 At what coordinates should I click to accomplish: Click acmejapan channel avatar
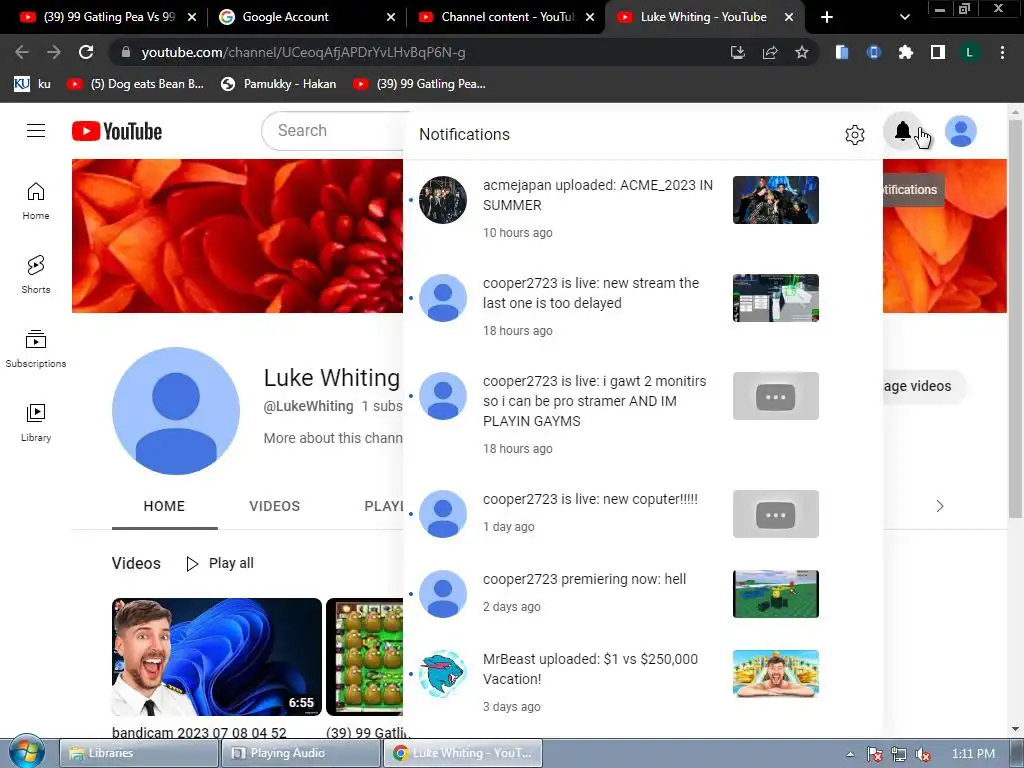[x=443, y=200]
